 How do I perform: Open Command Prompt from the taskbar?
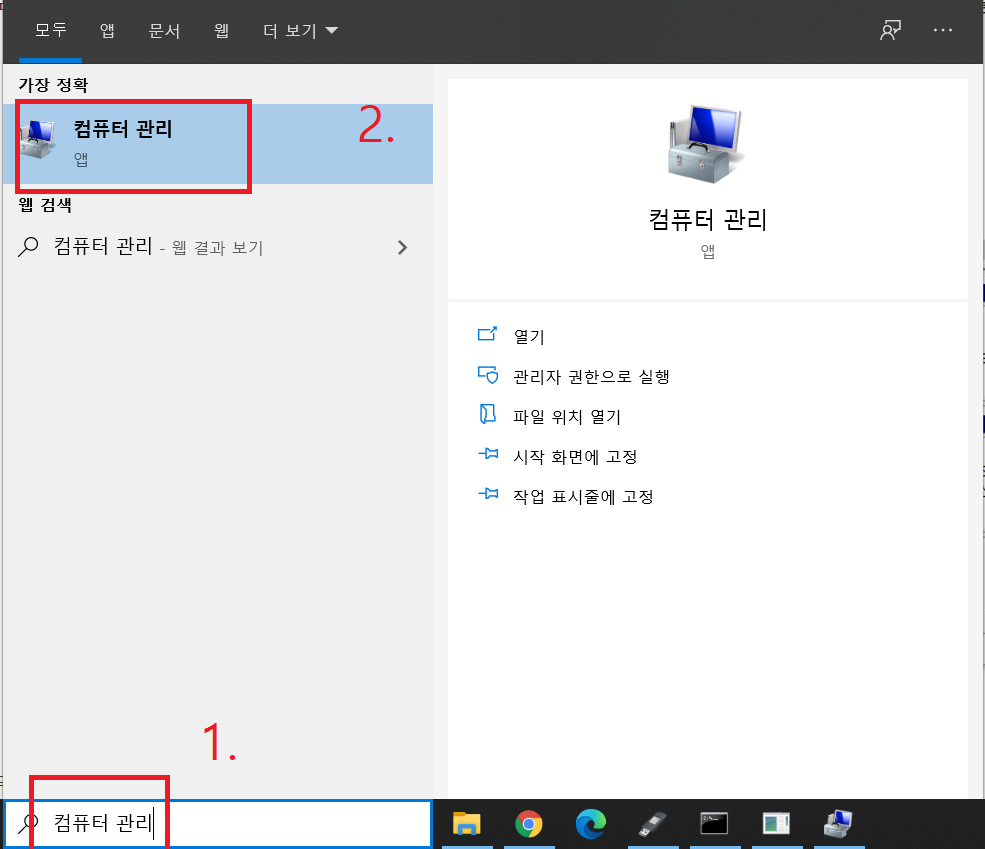coord(714,824)
